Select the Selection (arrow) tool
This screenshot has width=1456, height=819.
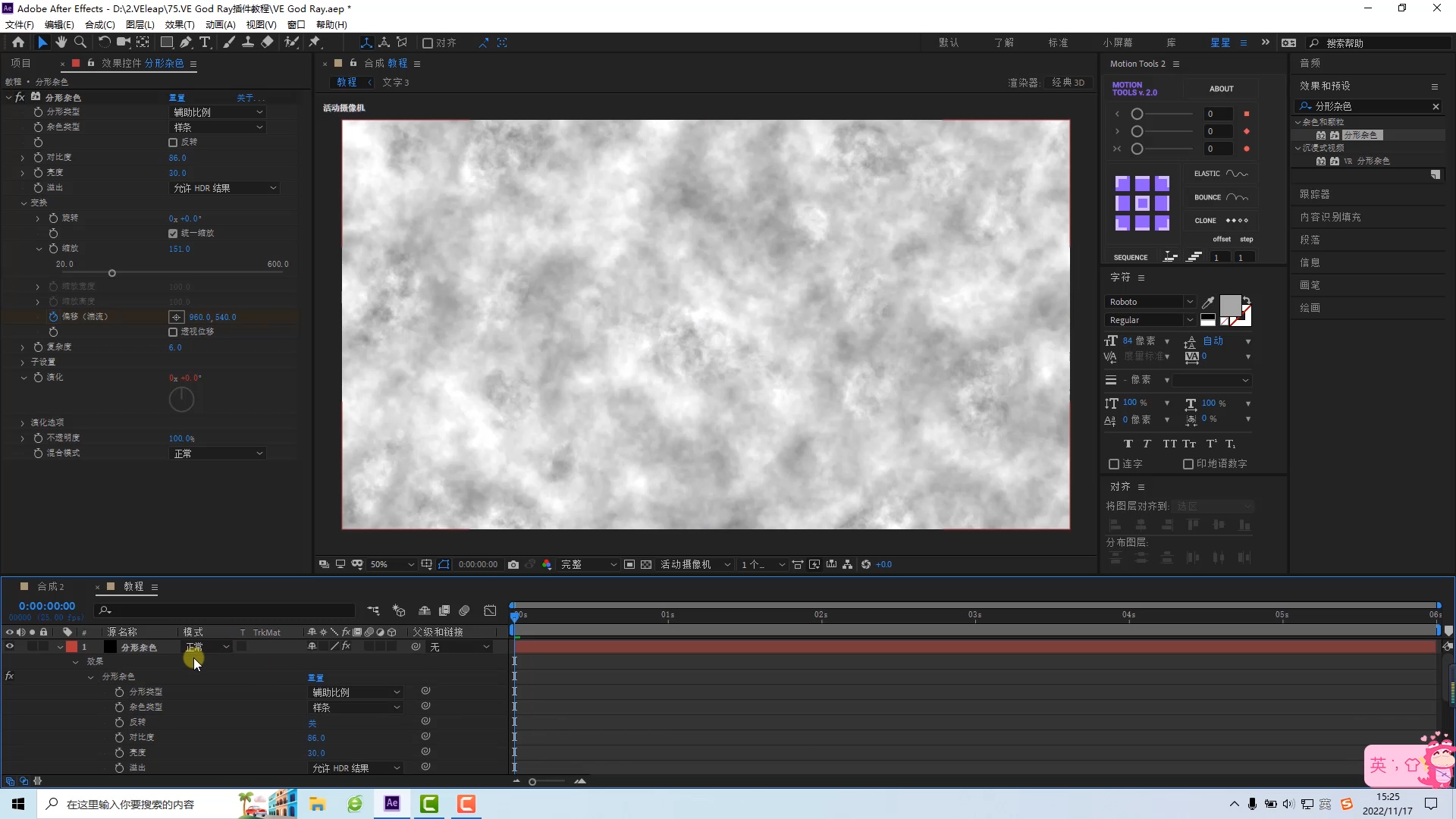(42, 42)
